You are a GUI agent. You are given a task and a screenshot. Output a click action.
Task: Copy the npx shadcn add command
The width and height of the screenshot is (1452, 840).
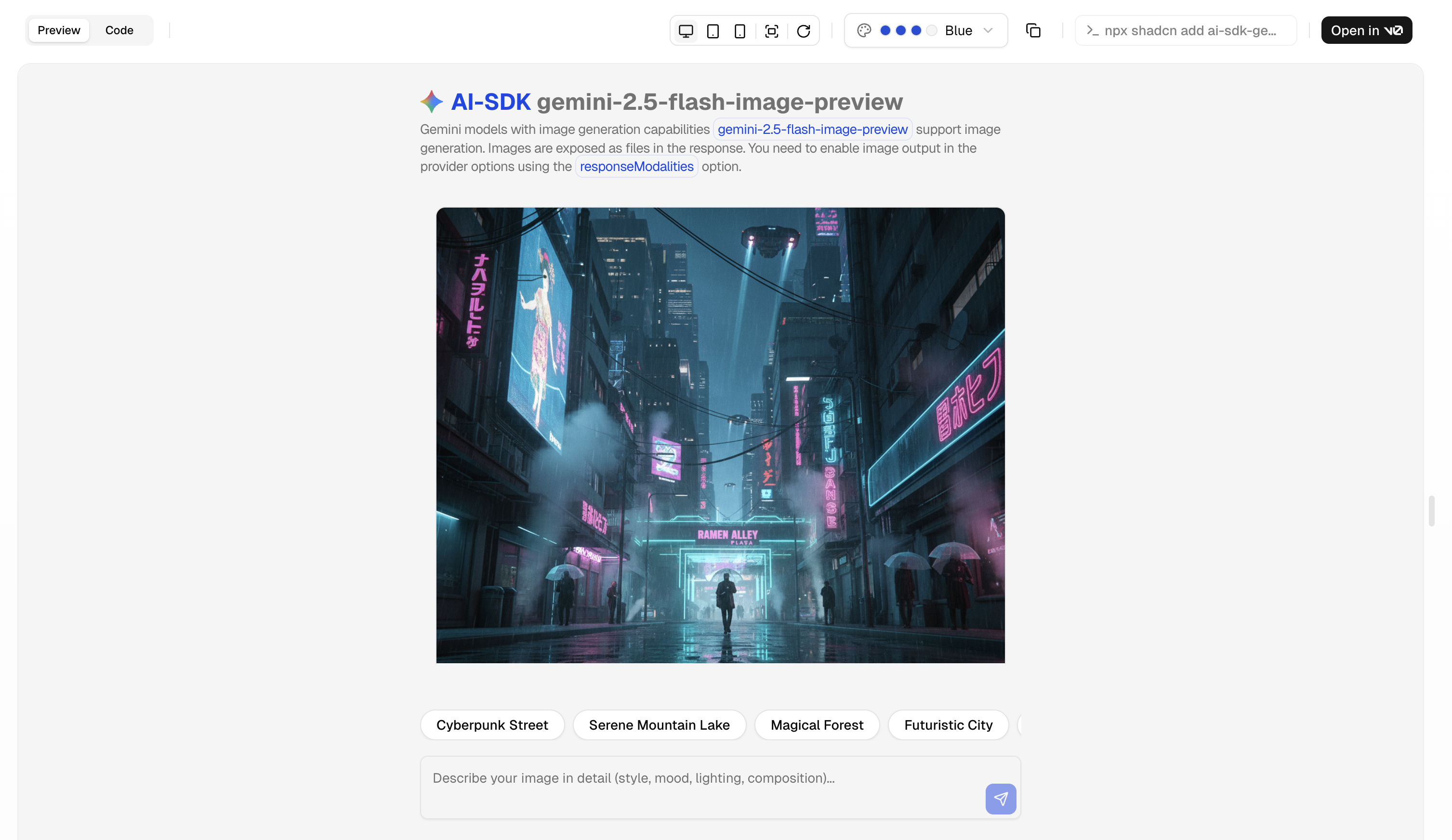click(1186, 30)
